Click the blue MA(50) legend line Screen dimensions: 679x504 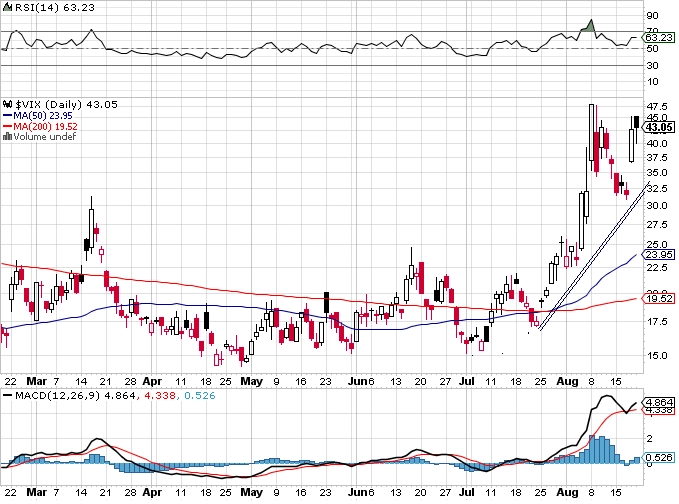pyautogui.click(x=7, y=116)
